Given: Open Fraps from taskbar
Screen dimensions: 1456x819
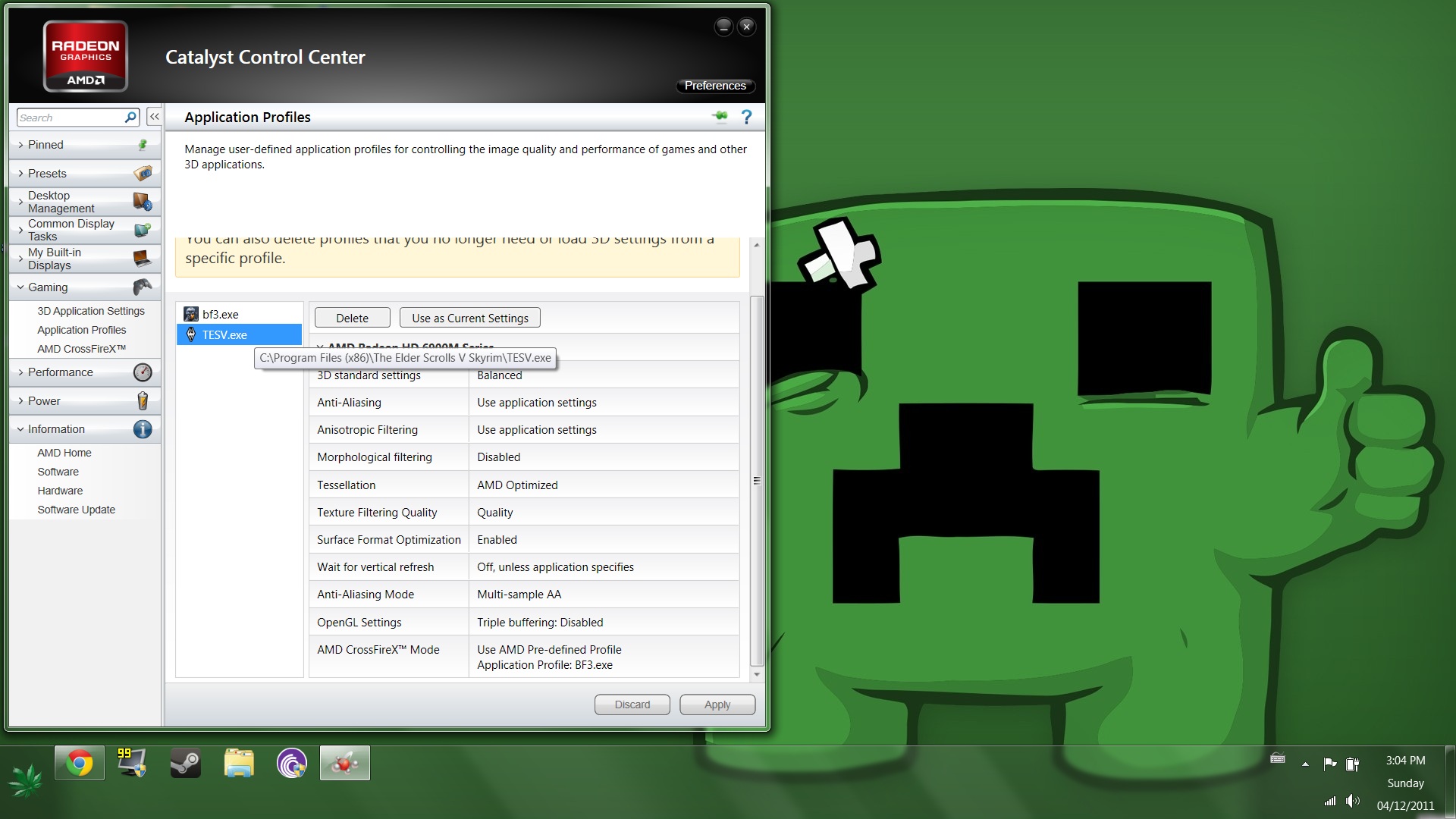Looking at the screenshot, I should coord(132,763).
